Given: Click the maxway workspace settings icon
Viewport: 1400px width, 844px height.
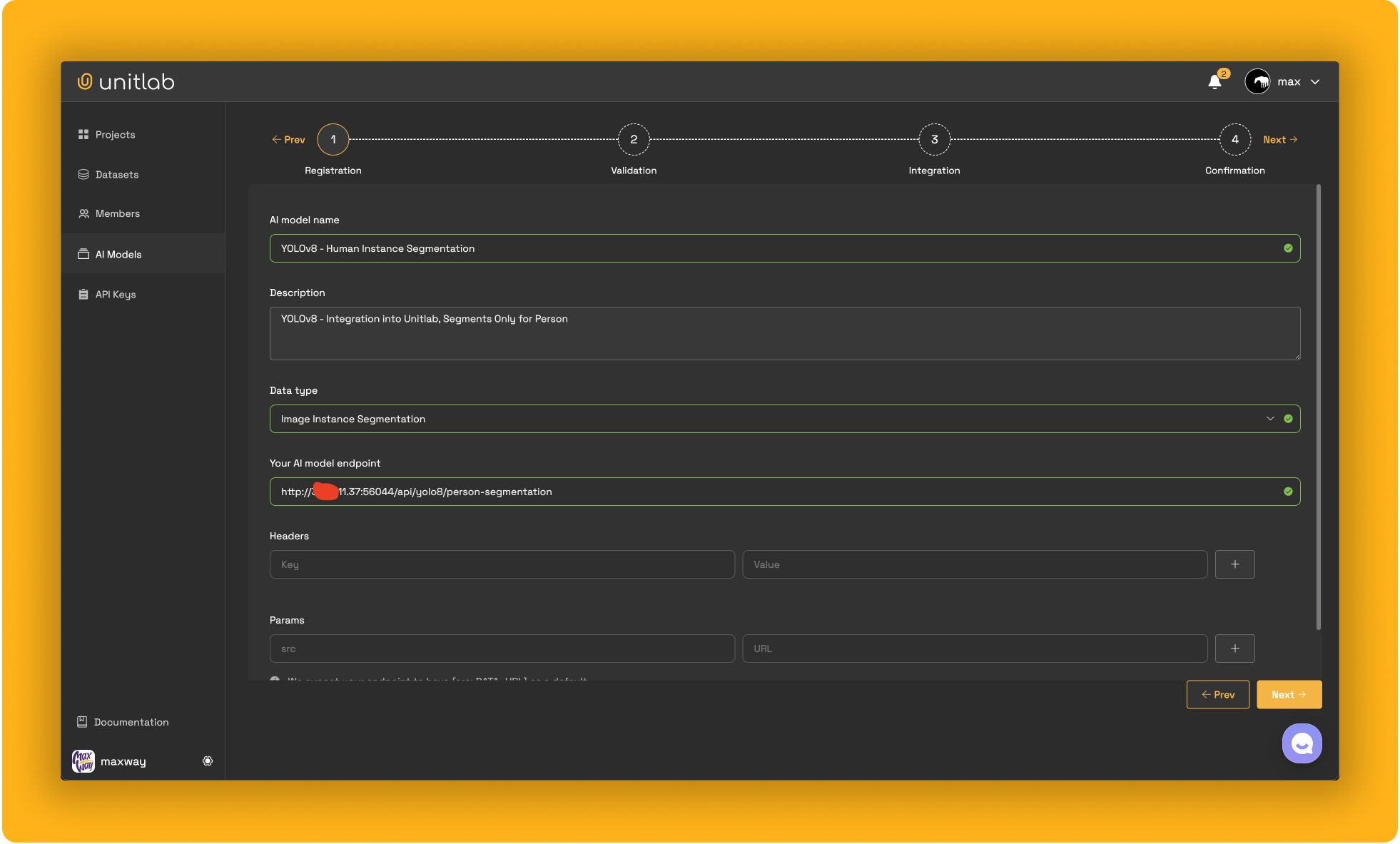Looking at the screenshot, I should [x=208, y=761].
